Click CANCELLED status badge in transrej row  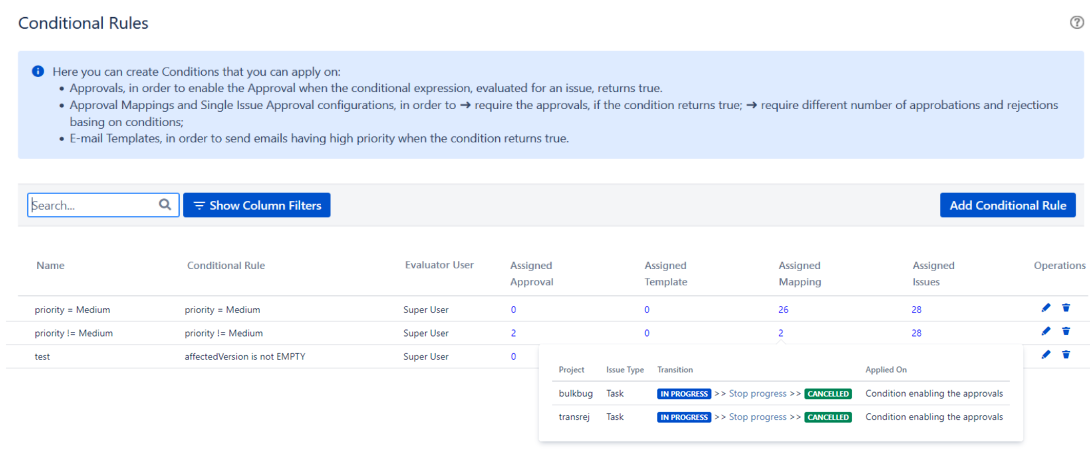[828, 417]
